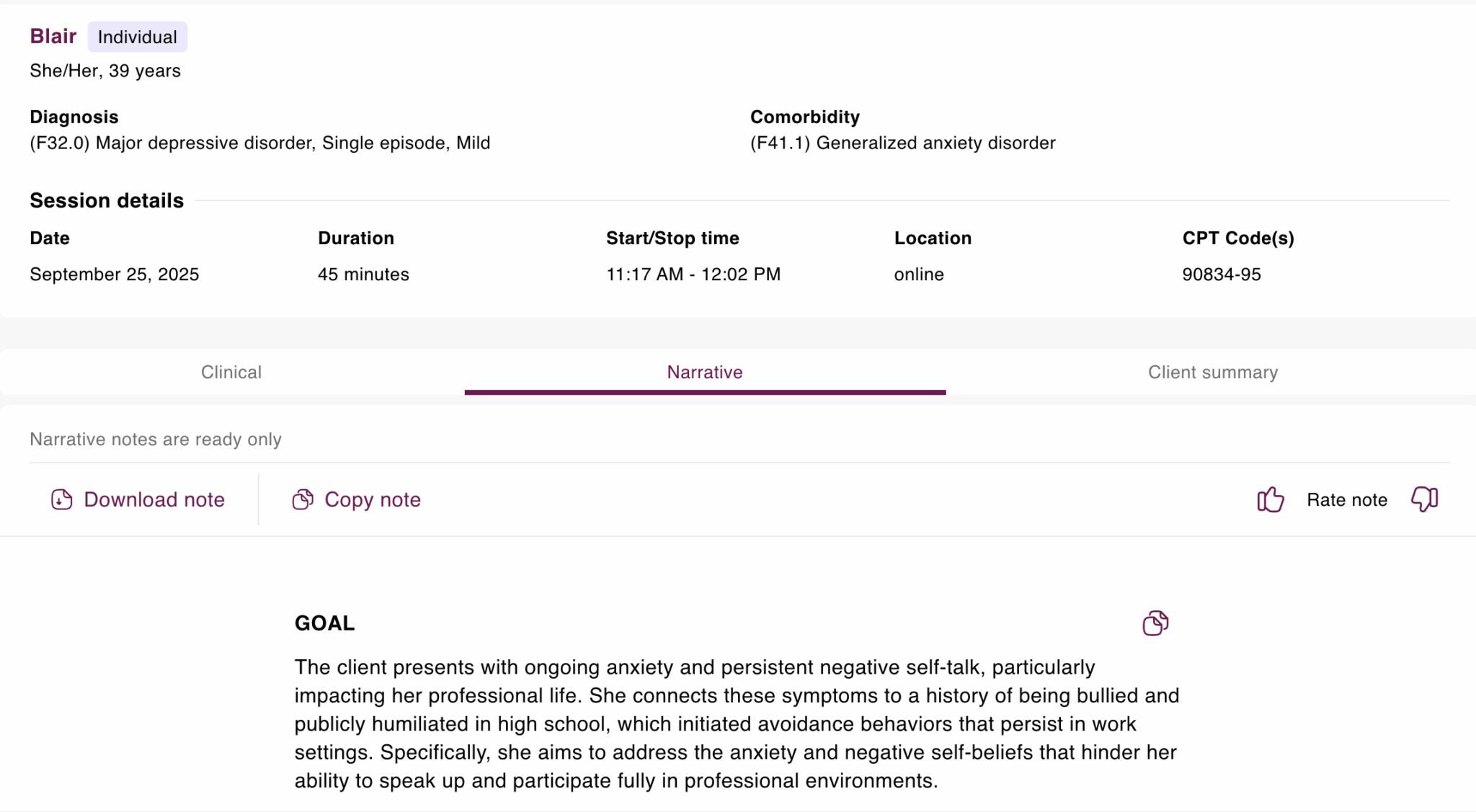Click the F32.0 Major depressive disorder diagnosis
The height and width of the screenshot is (812, 1476).
click(259, 143)
